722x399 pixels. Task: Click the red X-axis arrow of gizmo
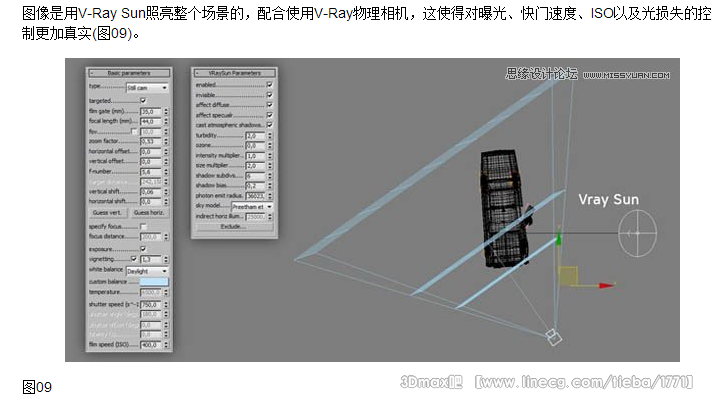pos(607,286)
